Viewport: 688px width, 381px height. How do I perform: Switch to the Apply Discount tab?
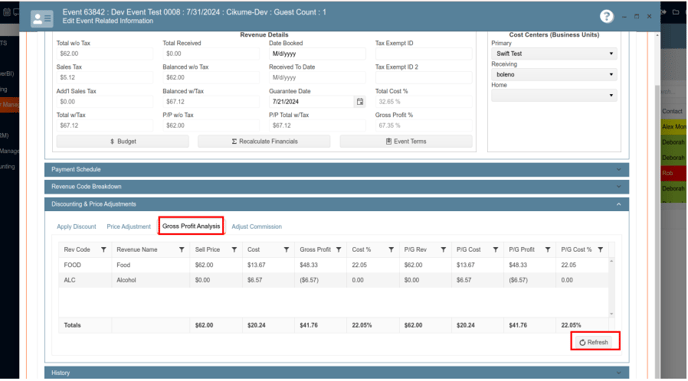pyautogui.click(x=76, y=226)
